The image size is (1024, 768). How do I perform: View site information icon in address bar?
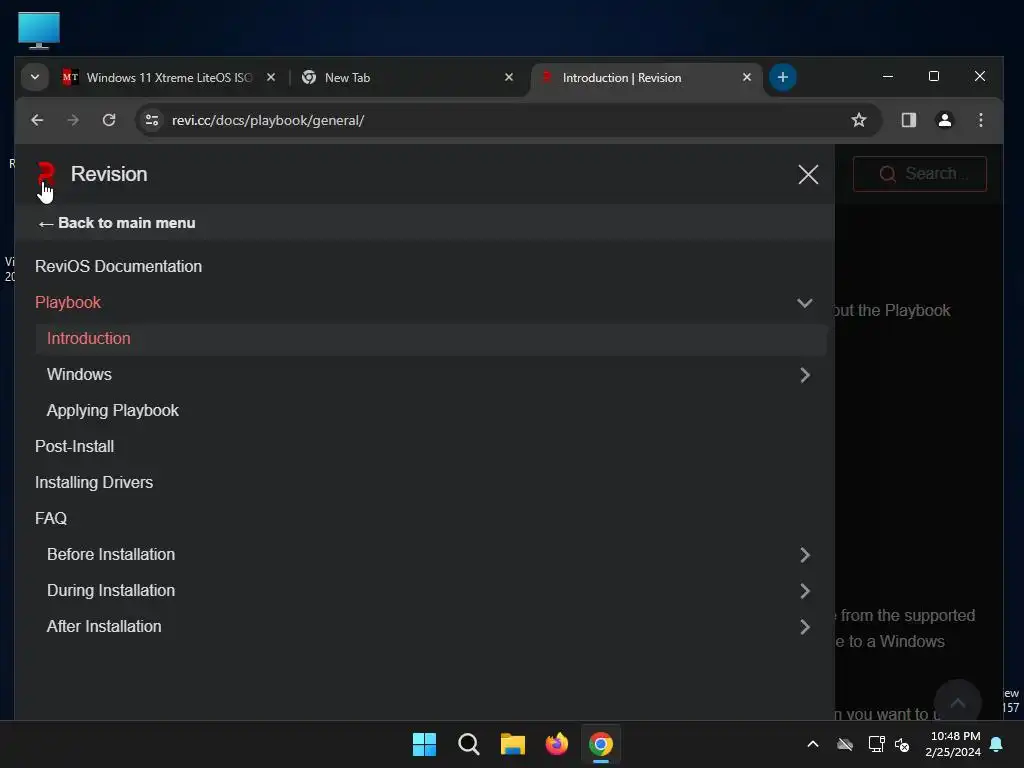tap(152, 120)
